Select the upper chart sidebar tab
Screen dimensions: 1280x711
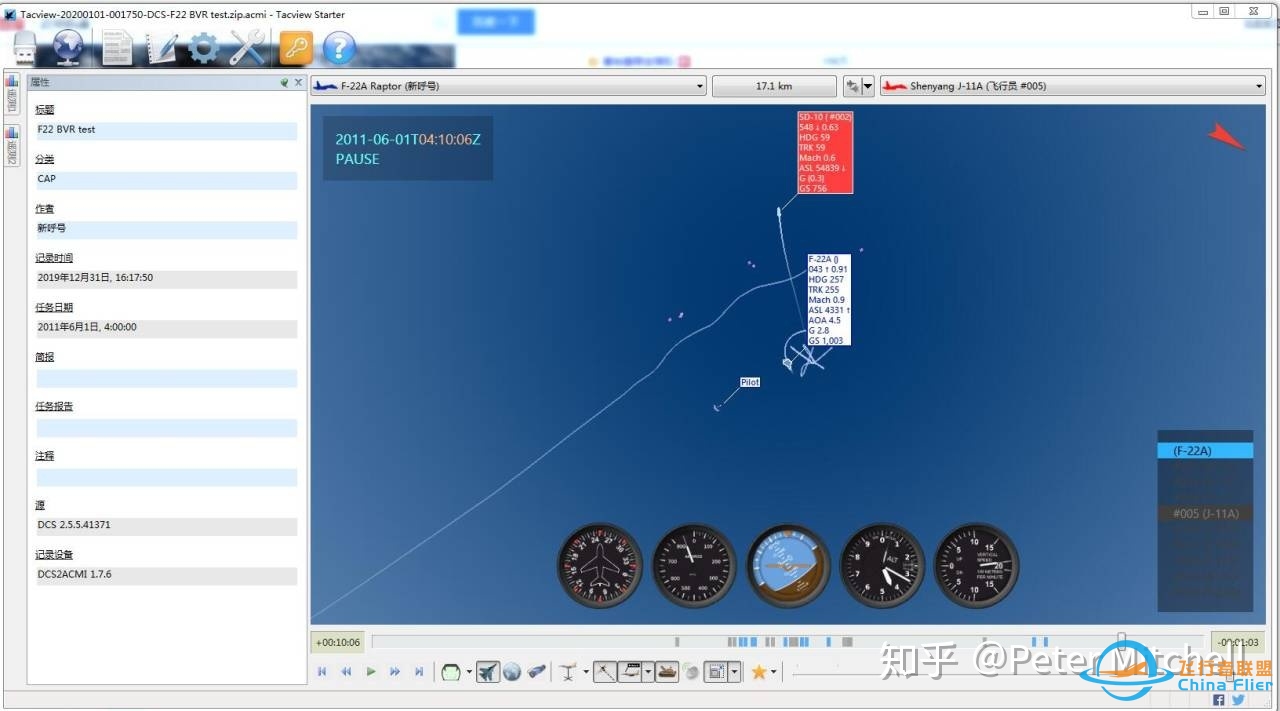(12, 94)
